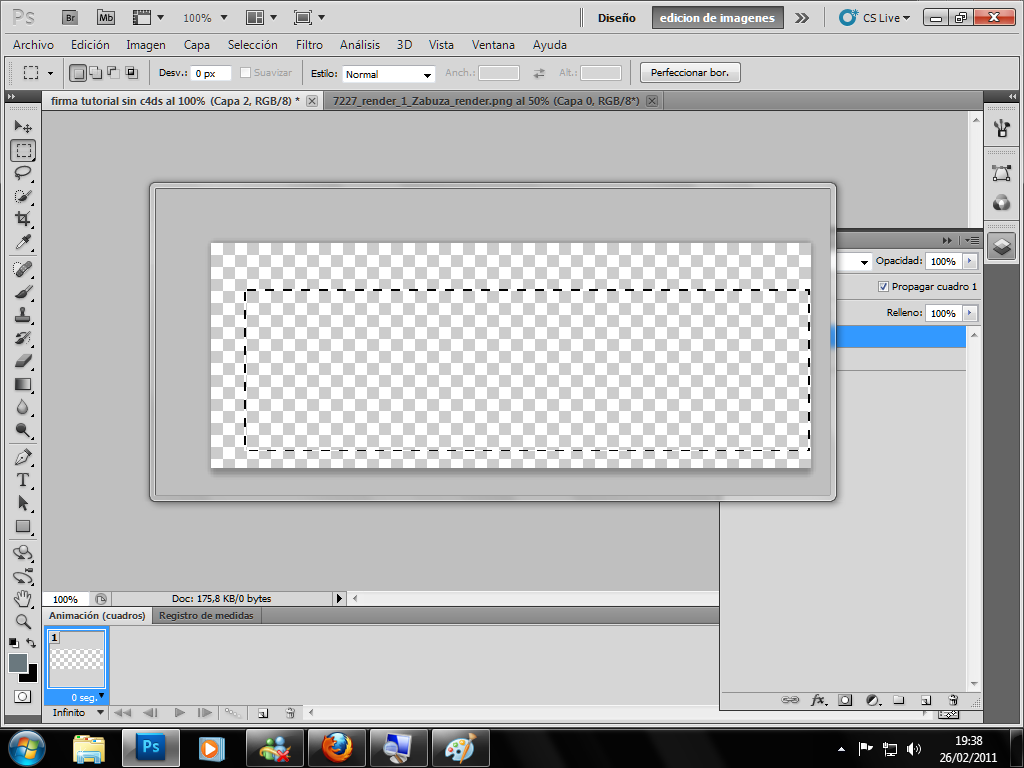
Task: Switch to Diseño workspace
Action: pos(616,18)
